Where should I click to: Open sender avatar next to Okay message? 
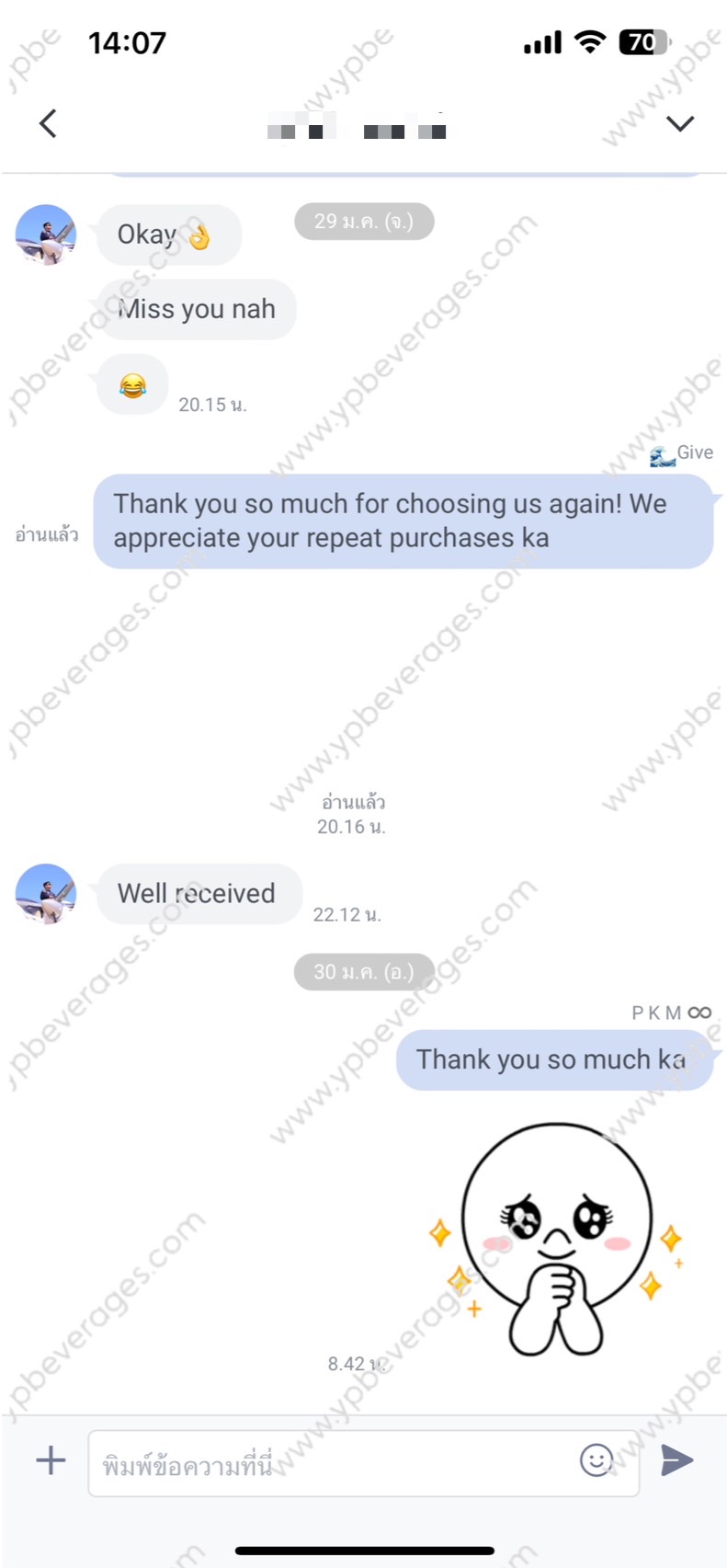tap(46, 235)
